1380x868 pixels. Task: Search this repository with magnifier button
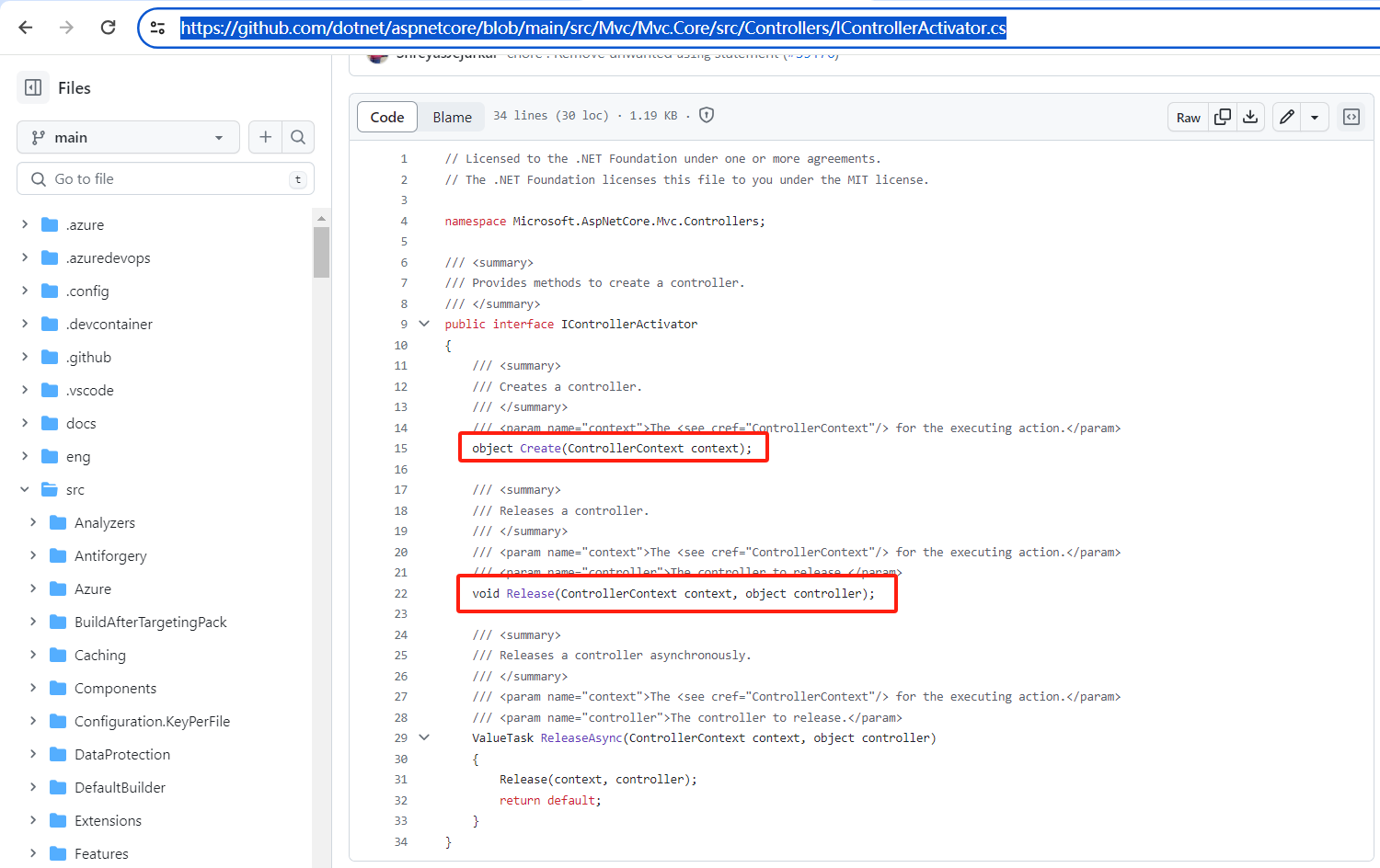[298, 137]
